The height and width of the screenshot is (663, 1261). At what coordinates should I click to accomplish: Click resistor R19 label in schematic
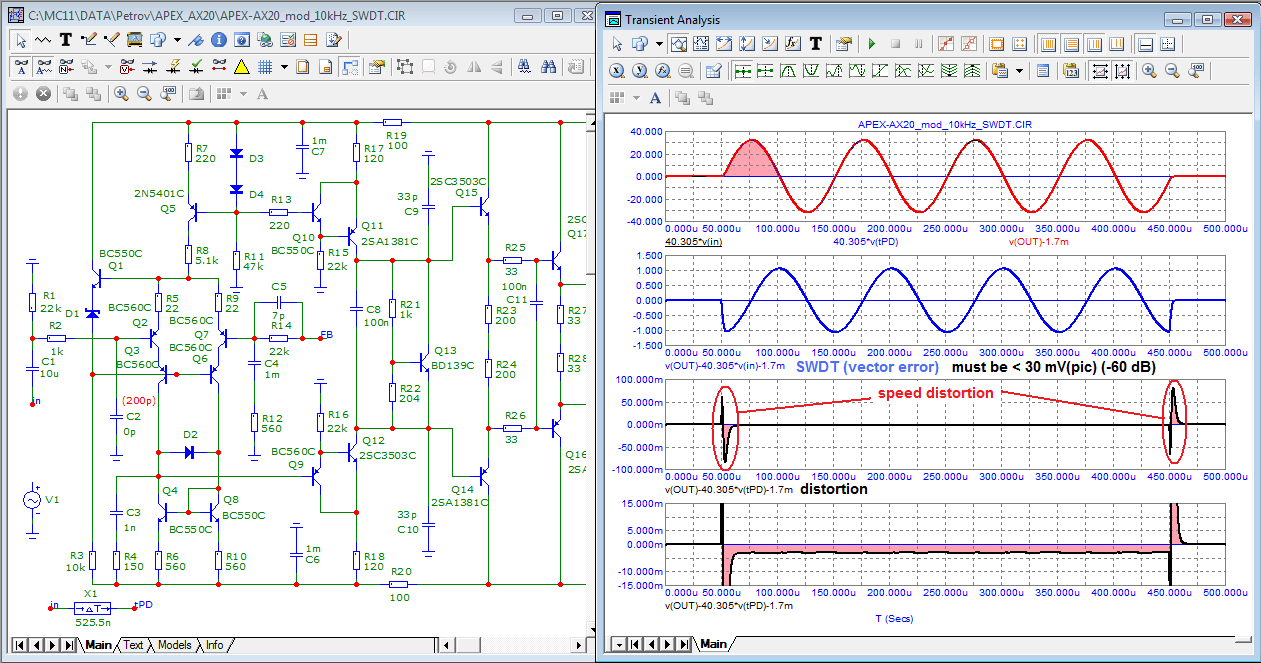click(x=397, y=135)
